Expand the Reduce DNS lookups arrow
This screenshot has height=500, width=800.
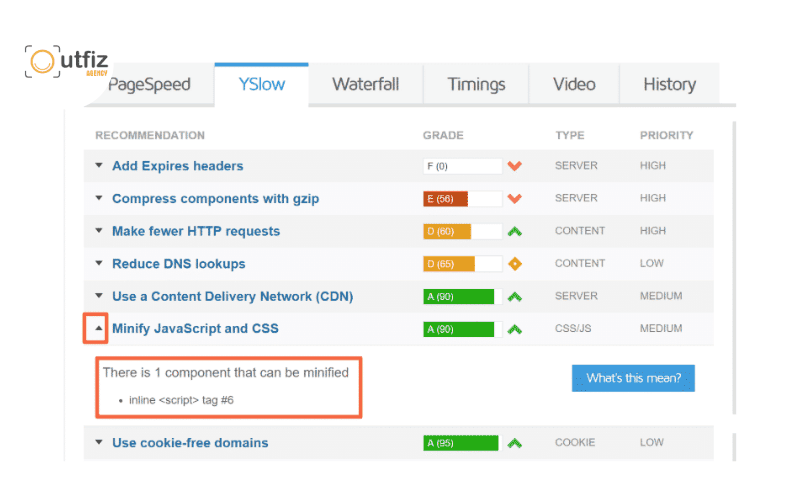[x=99, y=263]
